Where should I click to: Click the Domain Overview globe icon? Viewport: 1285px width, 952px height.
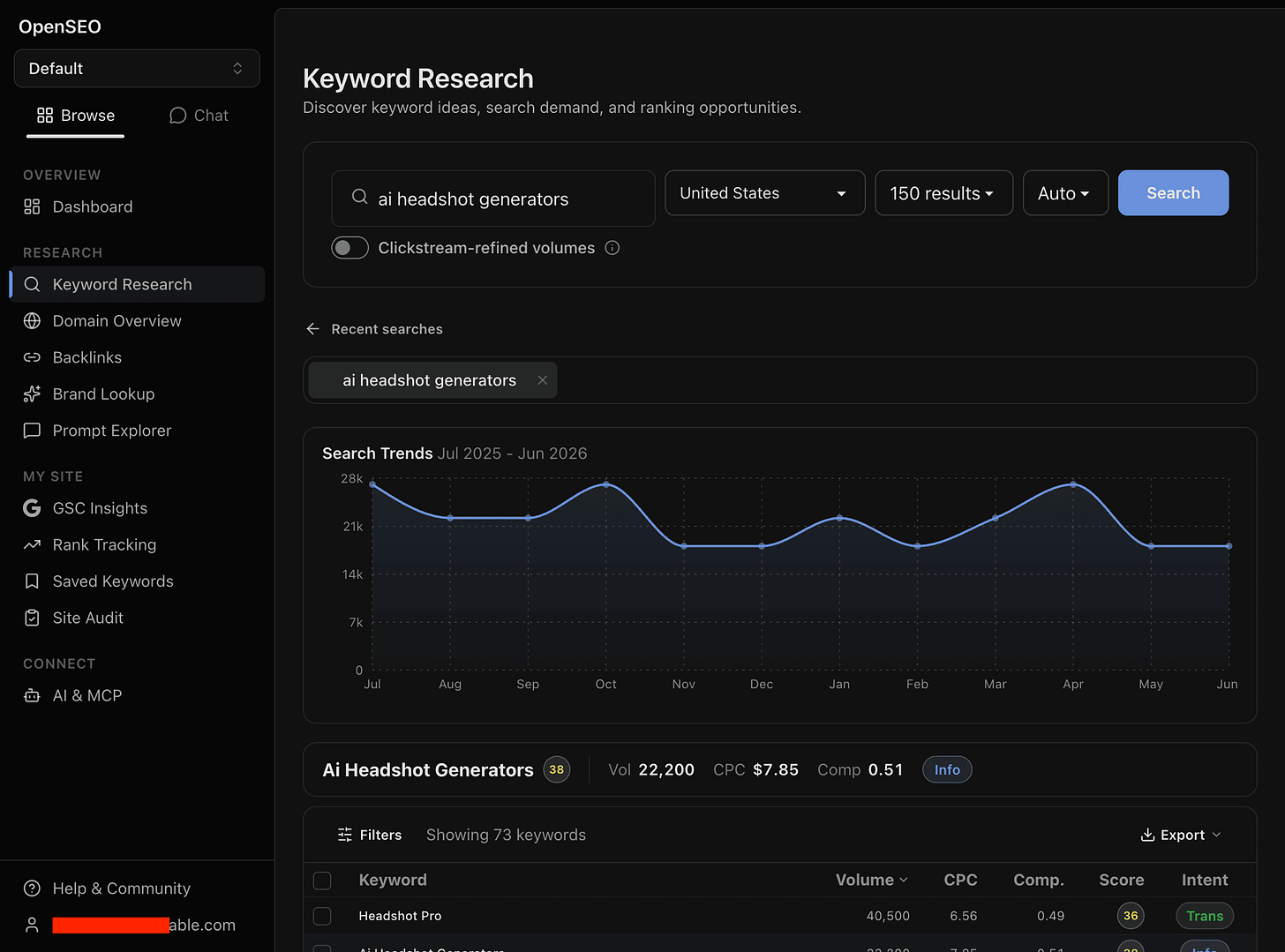32,321
